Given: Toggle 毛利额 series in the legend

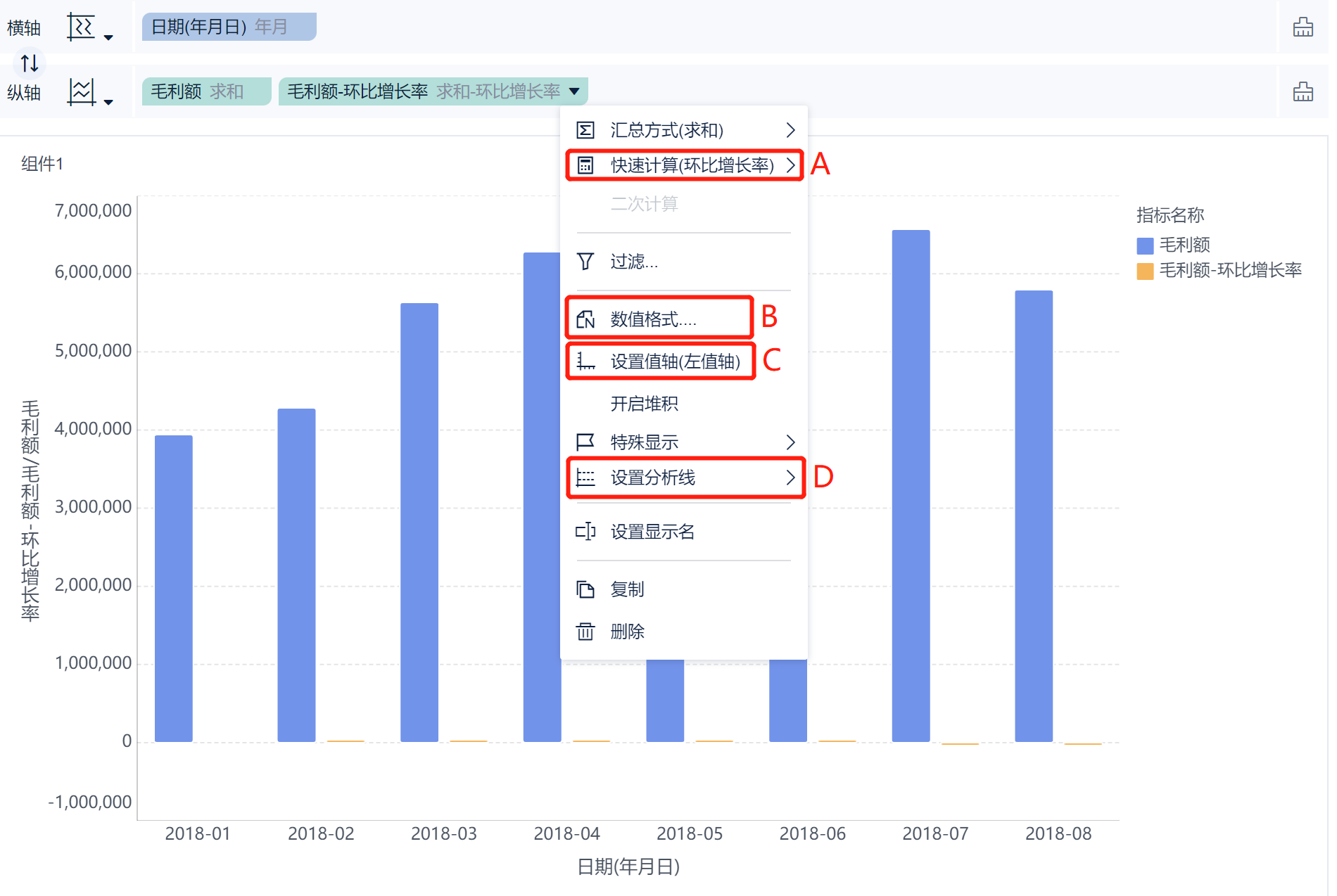Looking at the screenshot, I should tap(1184, 245).
